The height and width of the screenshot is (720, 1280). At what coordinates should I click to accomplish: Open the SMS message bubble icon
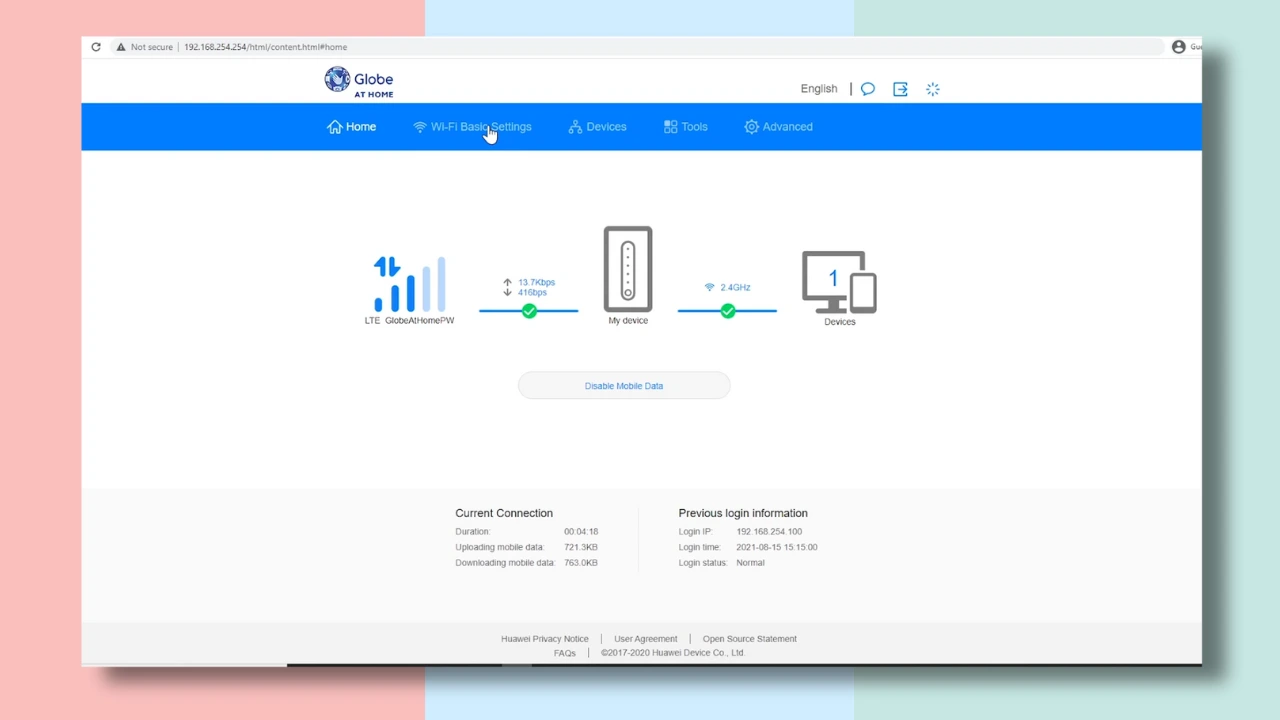click(x=868, y=89)
